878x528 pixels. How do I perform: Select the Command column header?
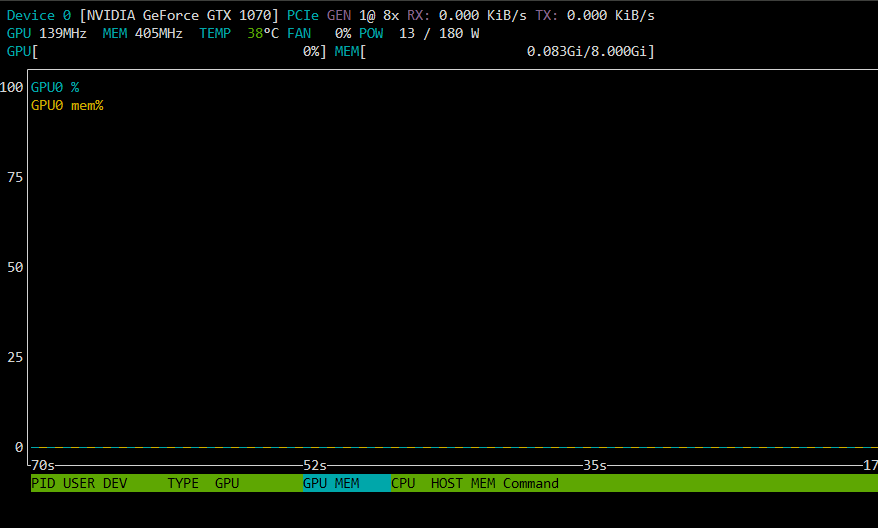coord(530,483)
